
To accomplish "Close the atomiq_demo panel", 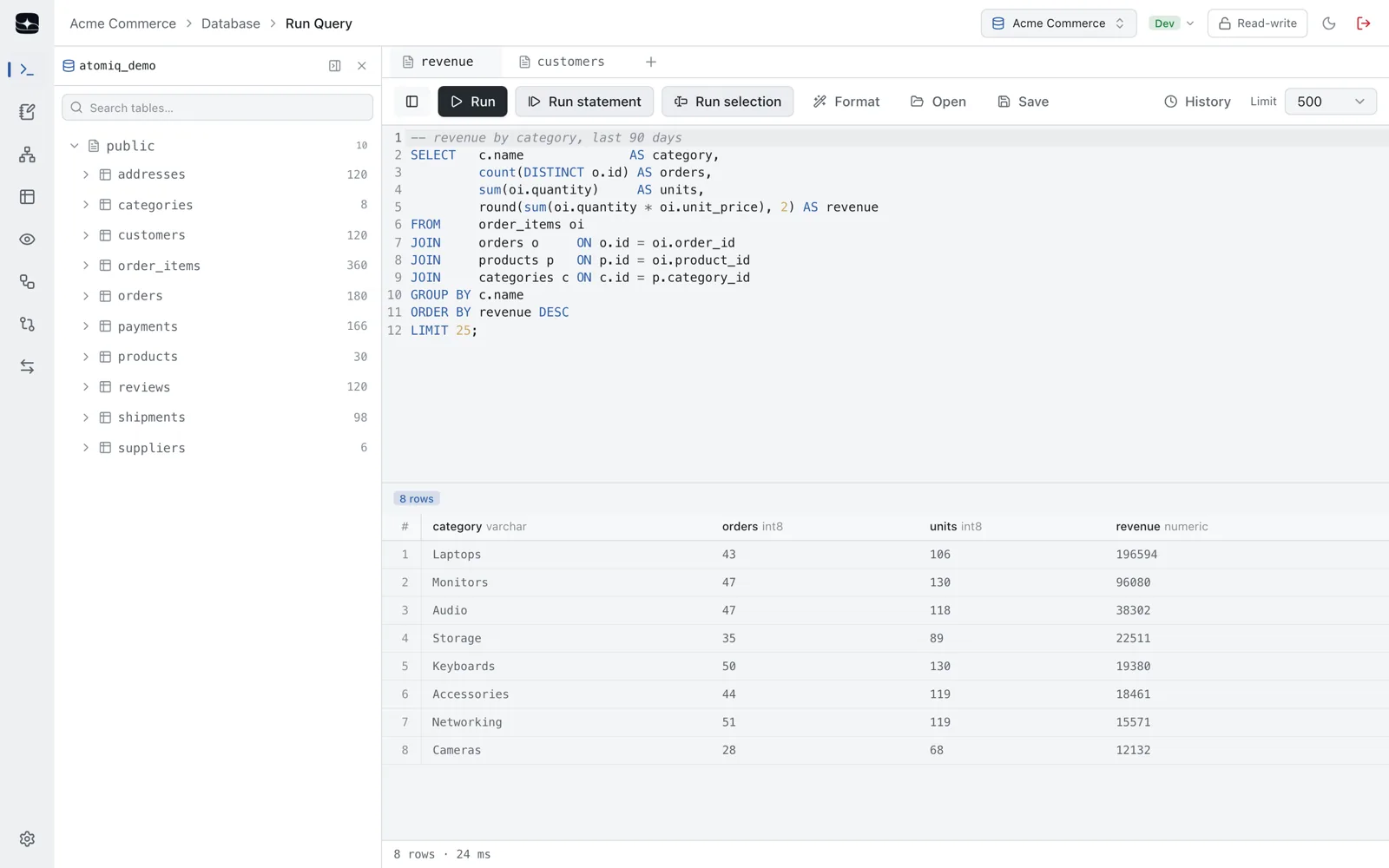I will [362, 66].
